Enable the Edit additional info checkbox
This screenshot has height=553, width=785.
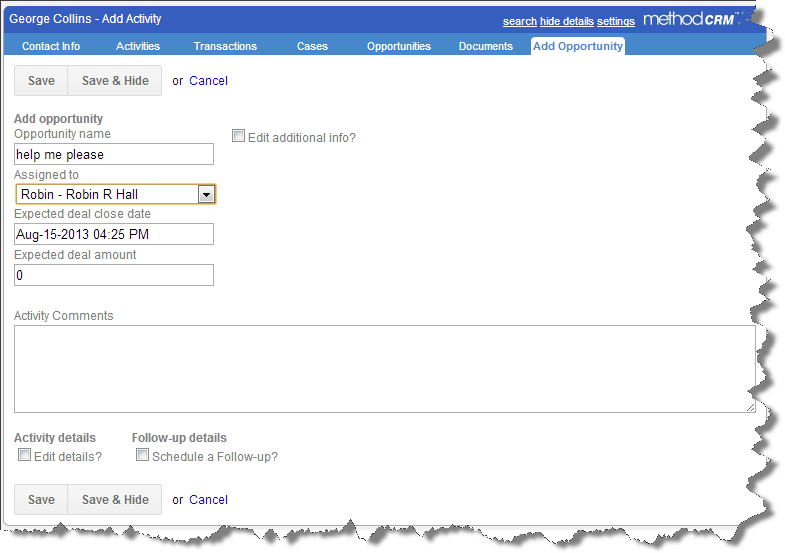coord(239,136)
